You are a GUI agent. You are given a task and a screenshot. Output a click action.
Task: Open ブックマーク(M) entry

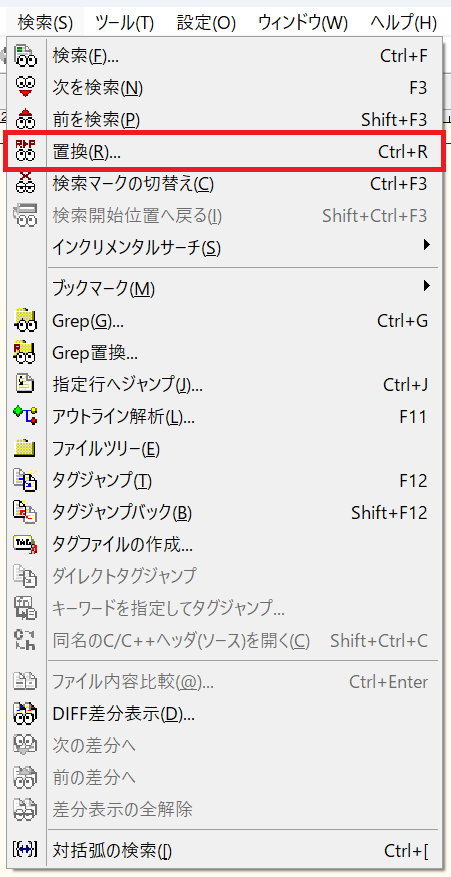(226, 289)
